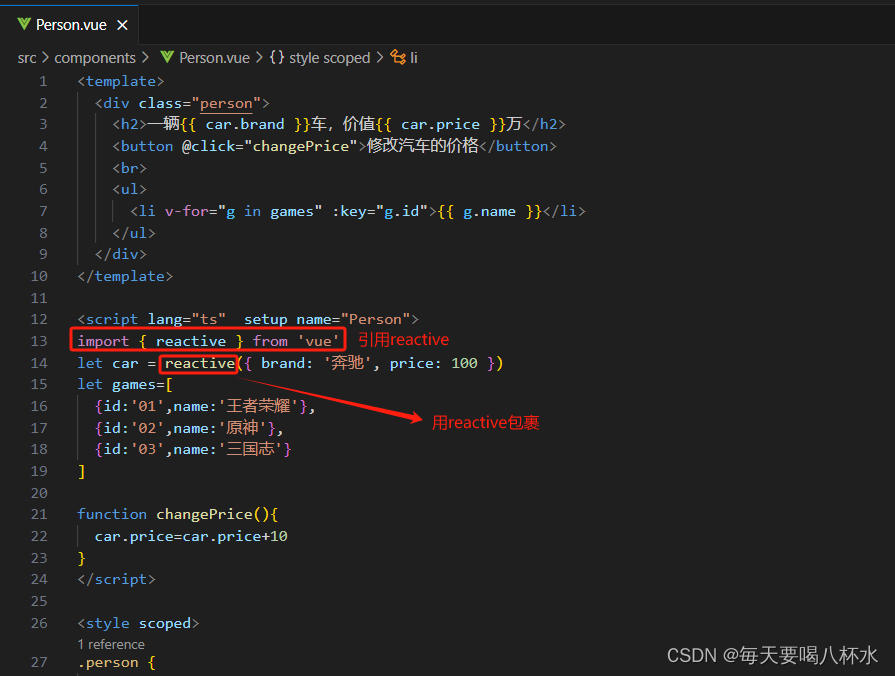Click the .person selector on line 27
Image resolution: width=895 pixels, height=676 pixels.
pos(108,663)
